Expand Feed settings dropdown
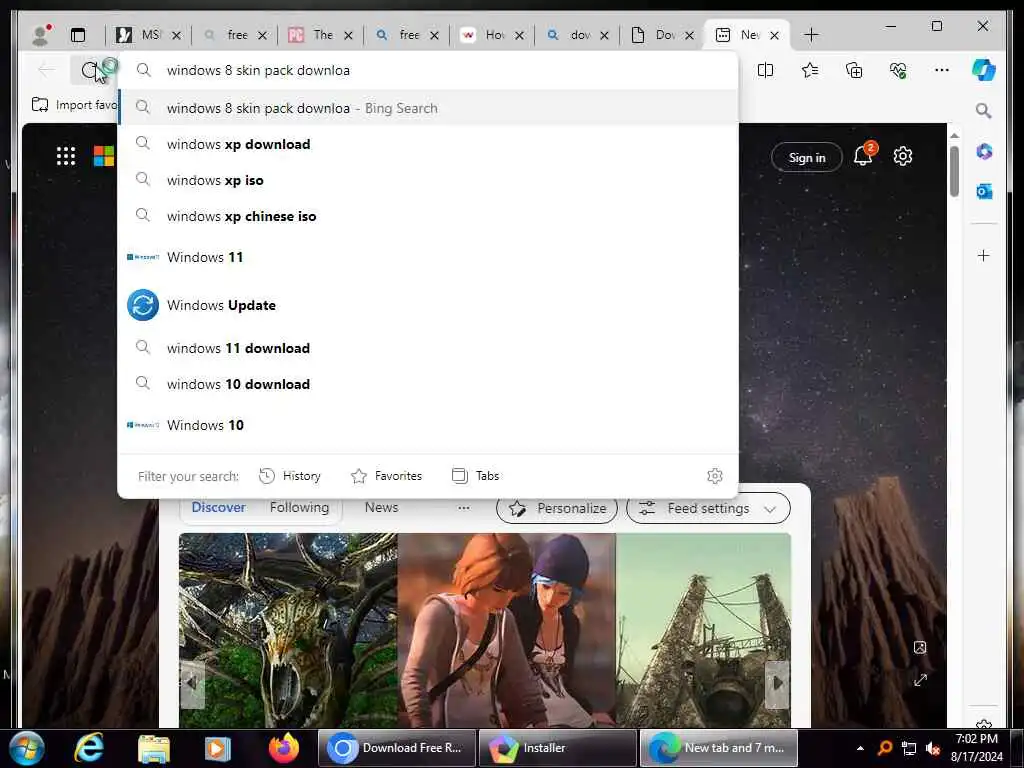The height and width of the screenshot is (768, 1024). pyautogui.click(x=708, y=509)
